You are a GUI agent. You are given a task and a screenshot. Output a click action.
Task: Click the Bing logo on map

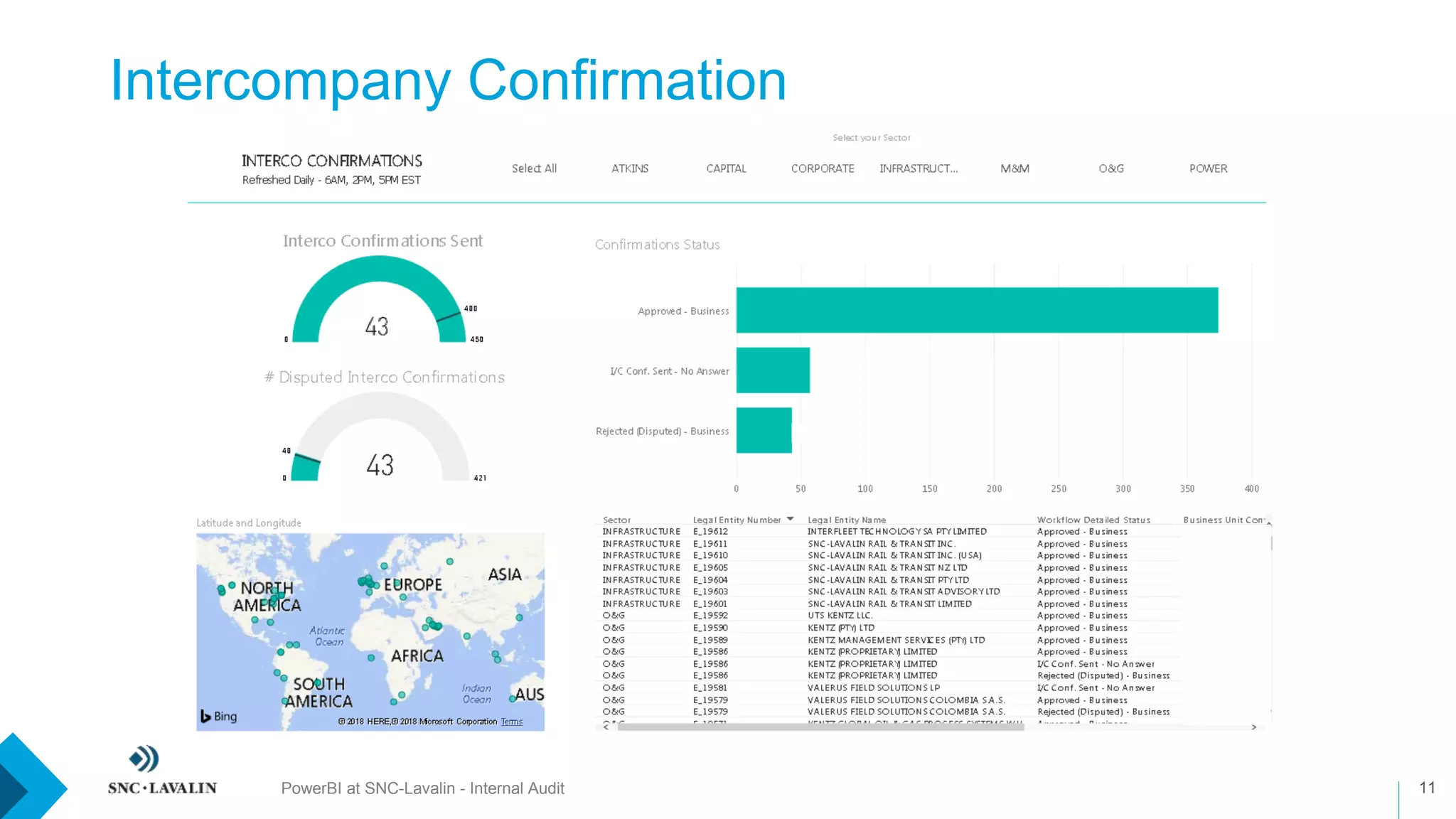click(x=218, y=716)
